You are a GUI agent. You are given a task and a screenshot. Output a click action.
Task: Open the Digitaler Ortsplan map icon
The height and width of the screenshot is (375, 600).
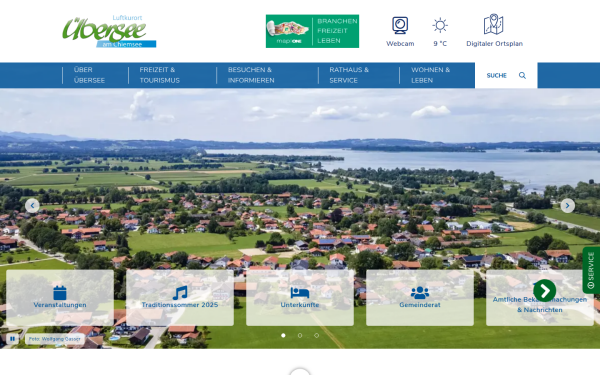point(494,24)
